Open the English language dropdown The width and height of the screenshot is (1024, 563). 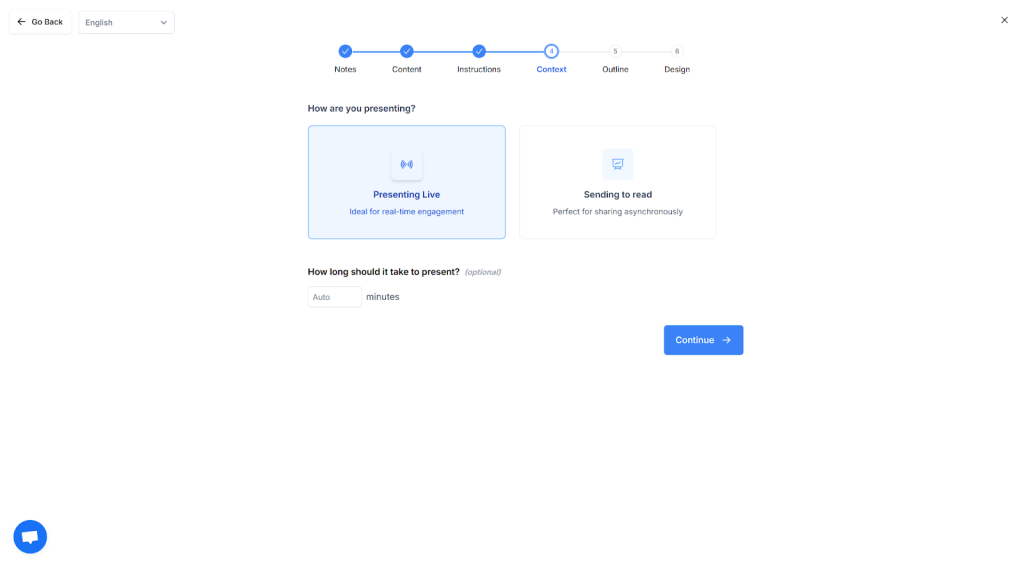click(126, 22)
